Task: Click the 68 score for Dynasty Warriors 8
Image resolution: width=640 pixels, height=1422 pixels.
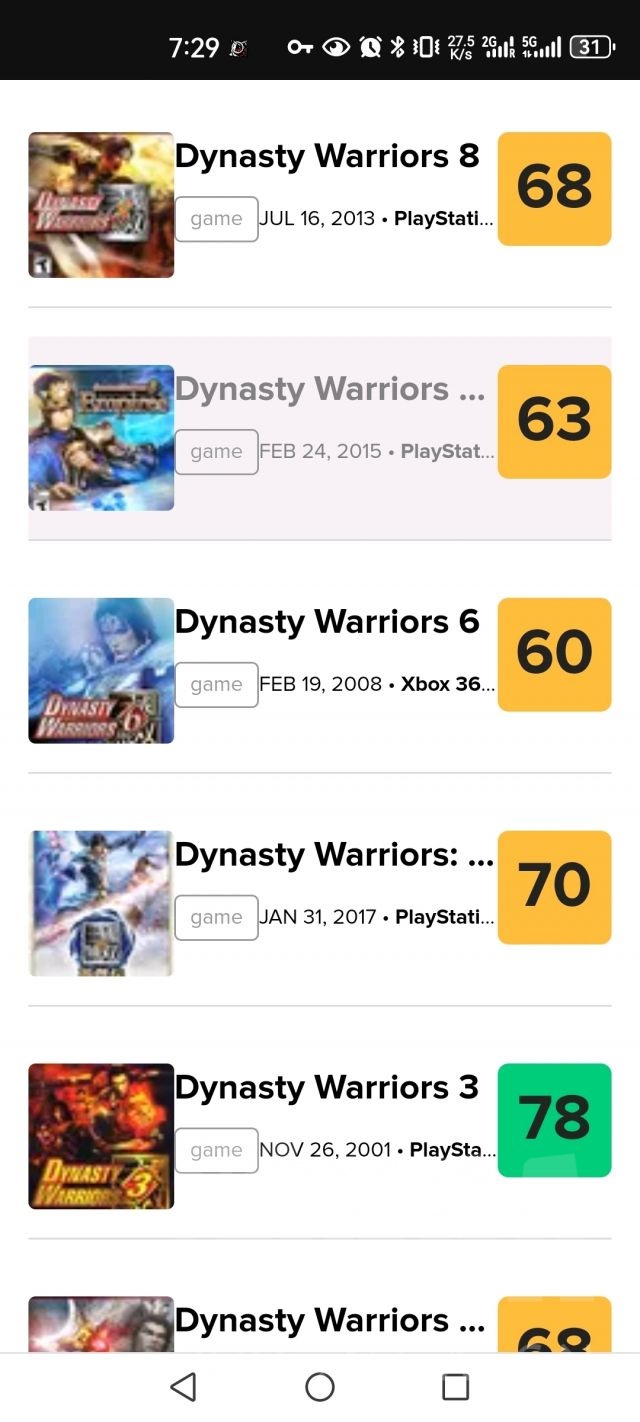Action: pos(554,188)
